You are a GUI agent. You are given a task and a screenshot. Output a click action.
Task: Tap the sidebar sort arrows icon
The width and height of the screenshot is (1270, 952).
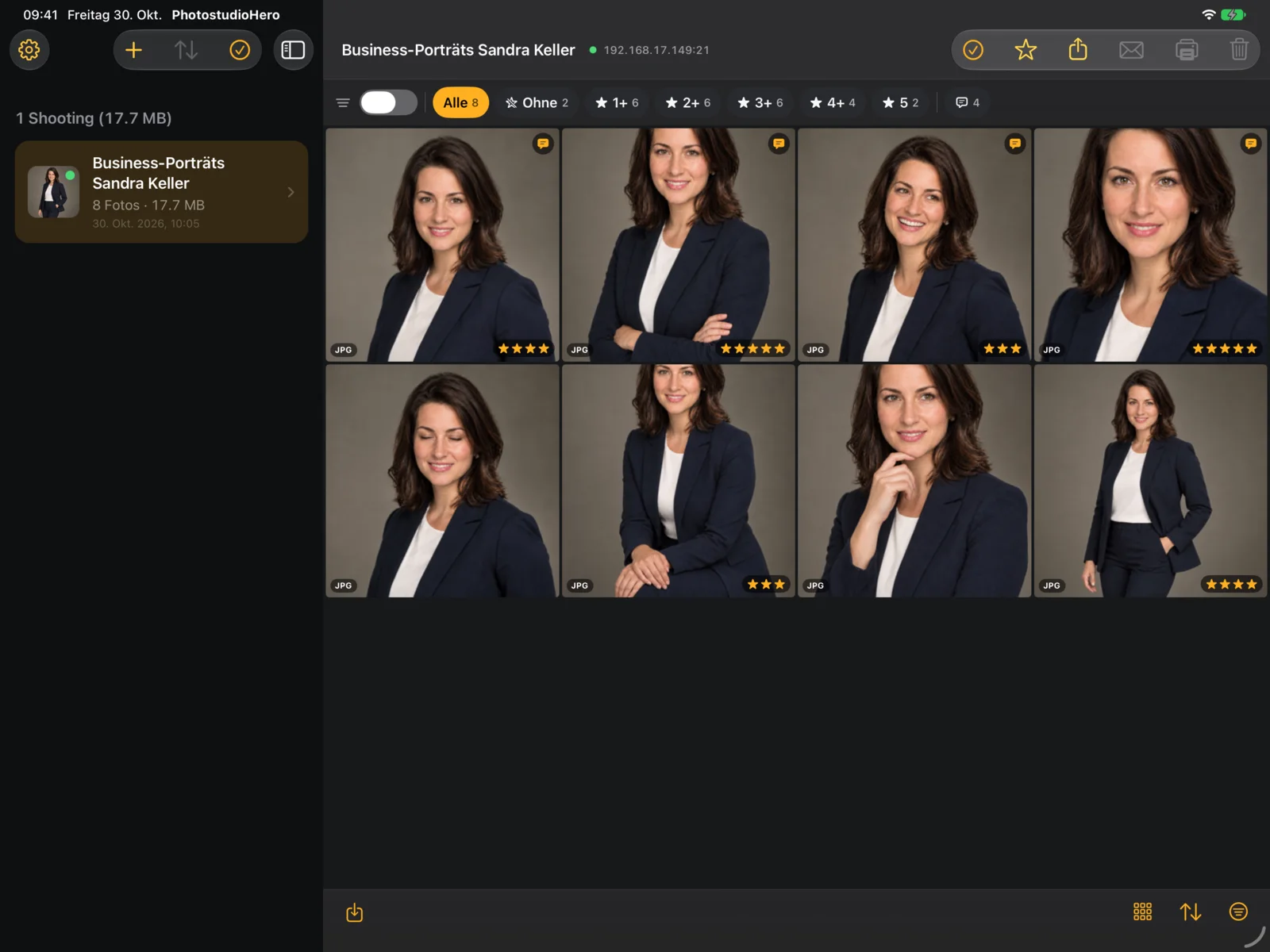click(x=186, y=50)
